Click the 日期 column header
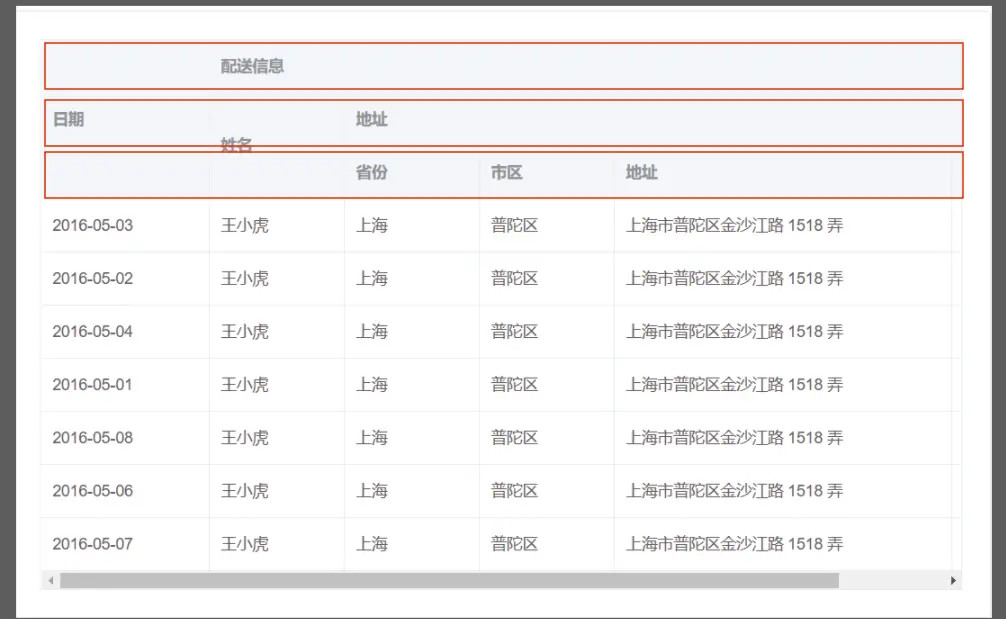This screenshot has height=619, width=1006. click(69, 119)
